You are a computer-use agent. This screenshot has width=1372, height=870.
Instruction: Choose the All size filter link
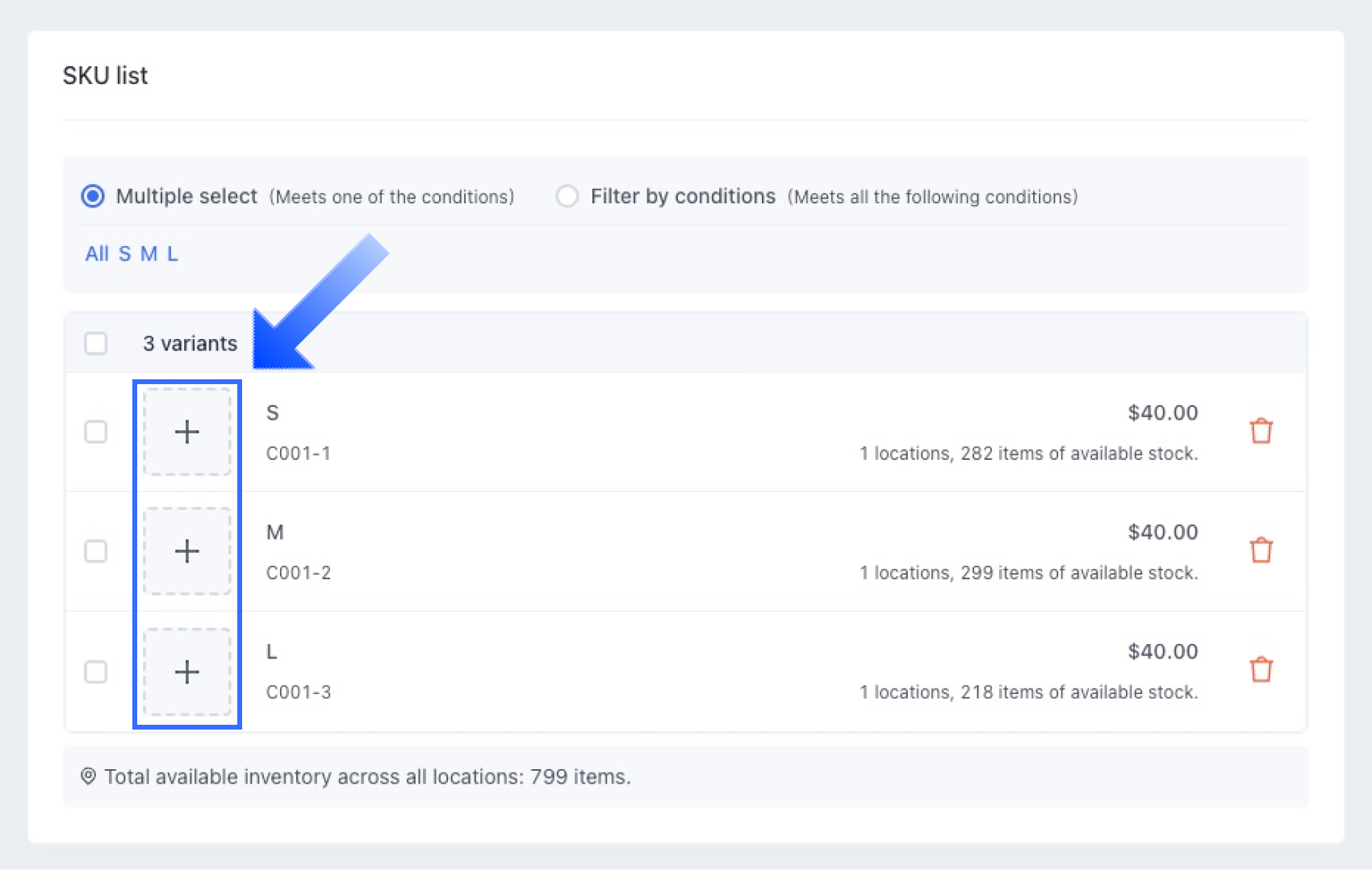pyautogui.click(x=97, y=254)
